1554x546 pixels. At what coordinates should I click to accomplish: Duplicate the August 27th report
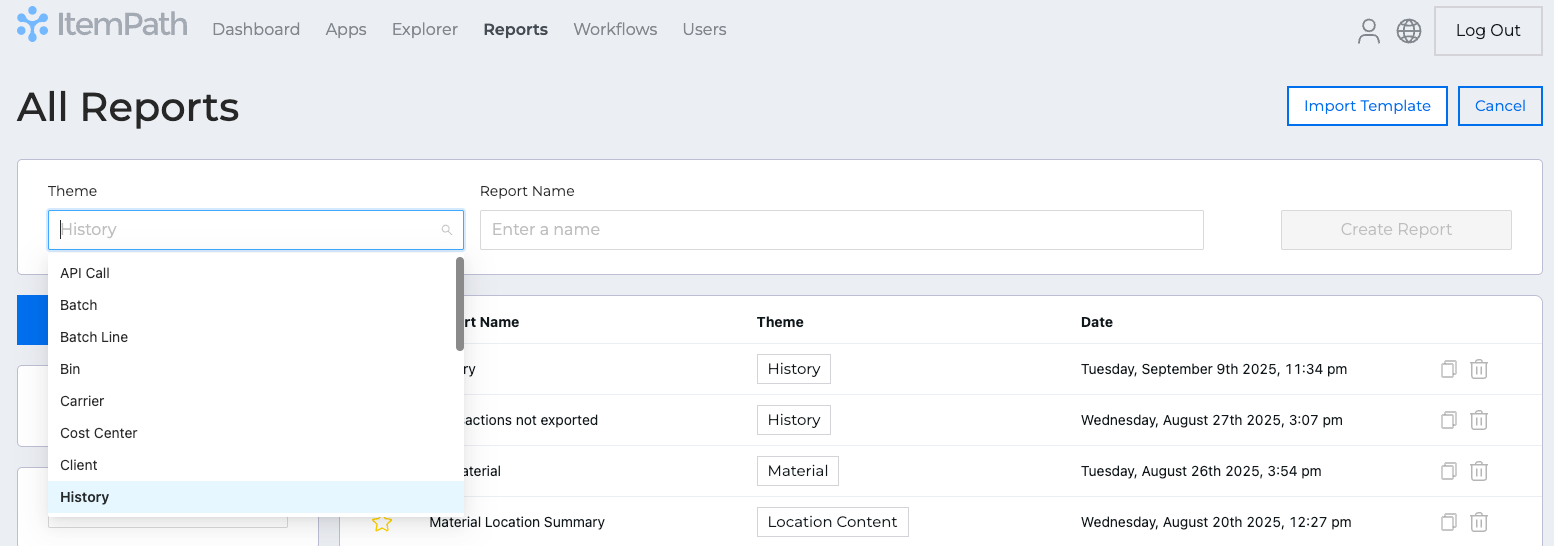pyautogui.click(x=1448, y=420)
